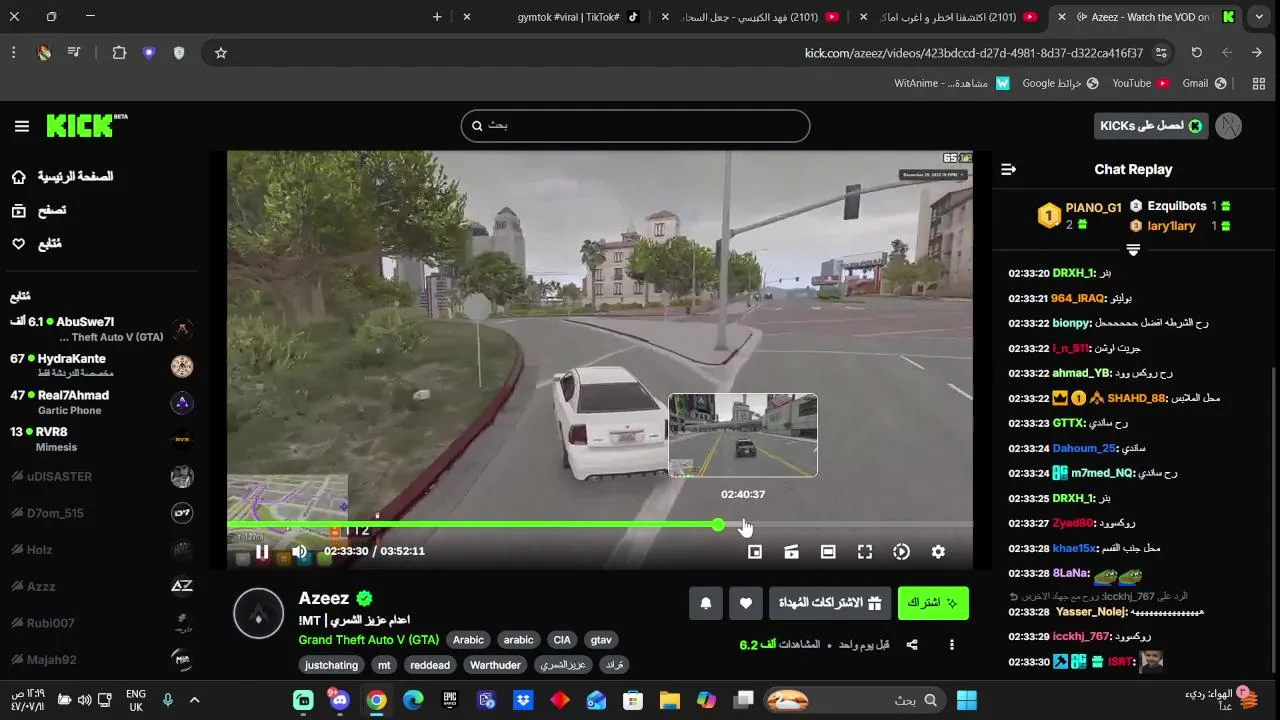Open the Azeez channel avatar
This screenshot has height=720, width=1280.
tap(258, 613)
